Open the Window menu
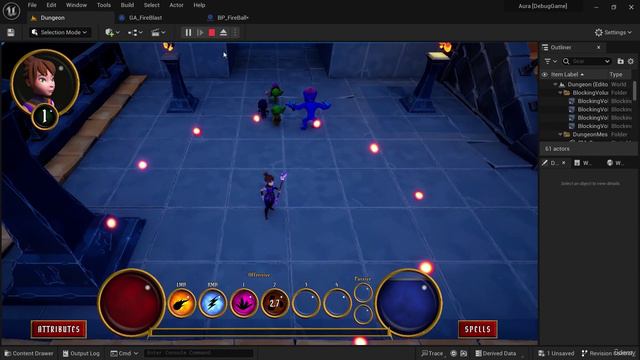640x360 pixels. (76, 5)
